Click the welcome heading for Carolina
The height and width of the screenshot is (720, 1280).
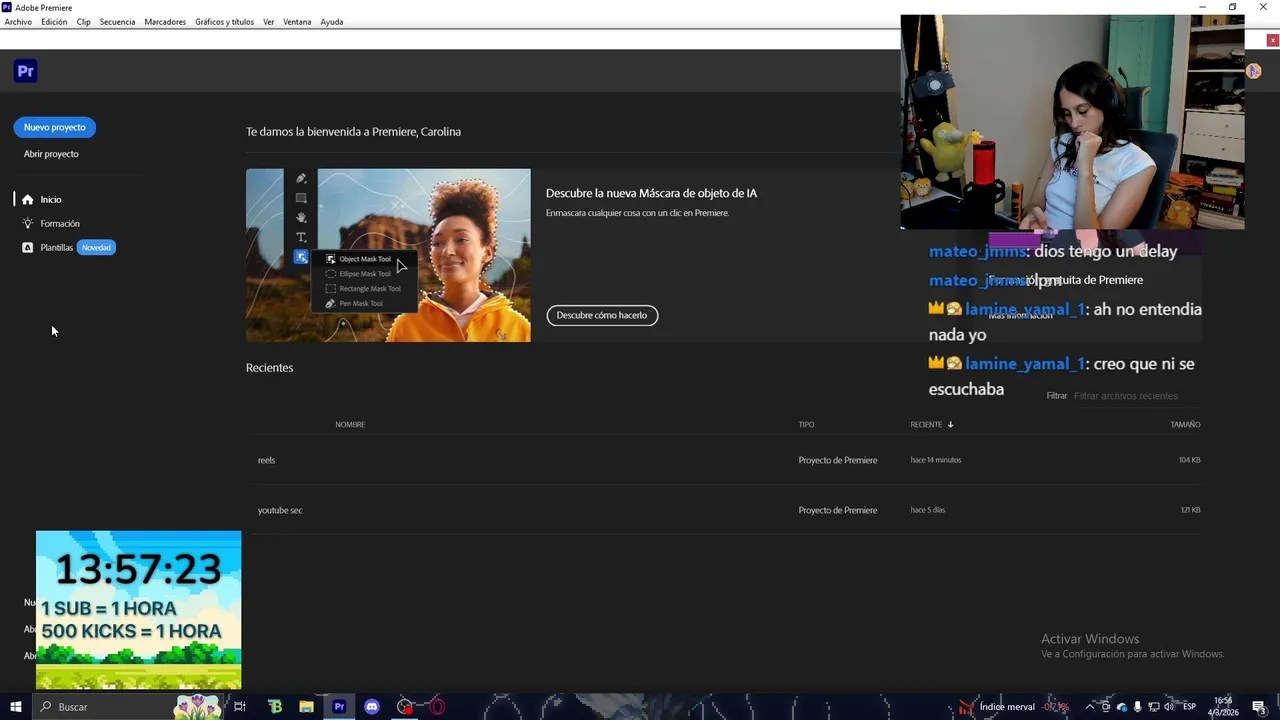pyautogui.click(x=353, y=132)
